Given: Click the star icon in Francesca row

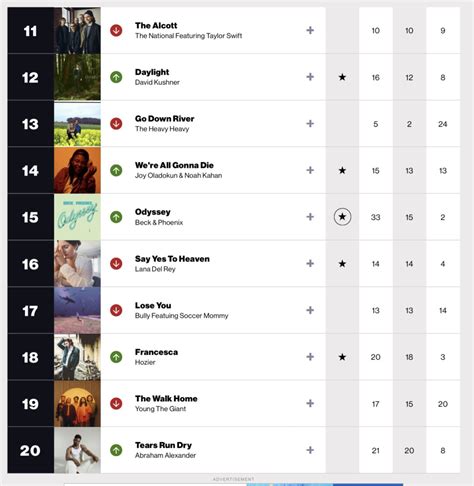Looking at the screenshot, I should tap(342, 357).
